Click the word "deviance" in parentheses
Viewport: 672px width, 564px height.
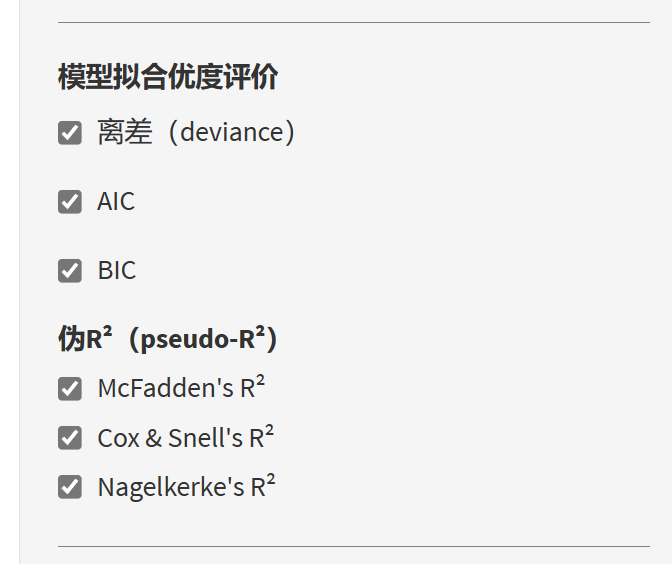(x=231, y=133)
